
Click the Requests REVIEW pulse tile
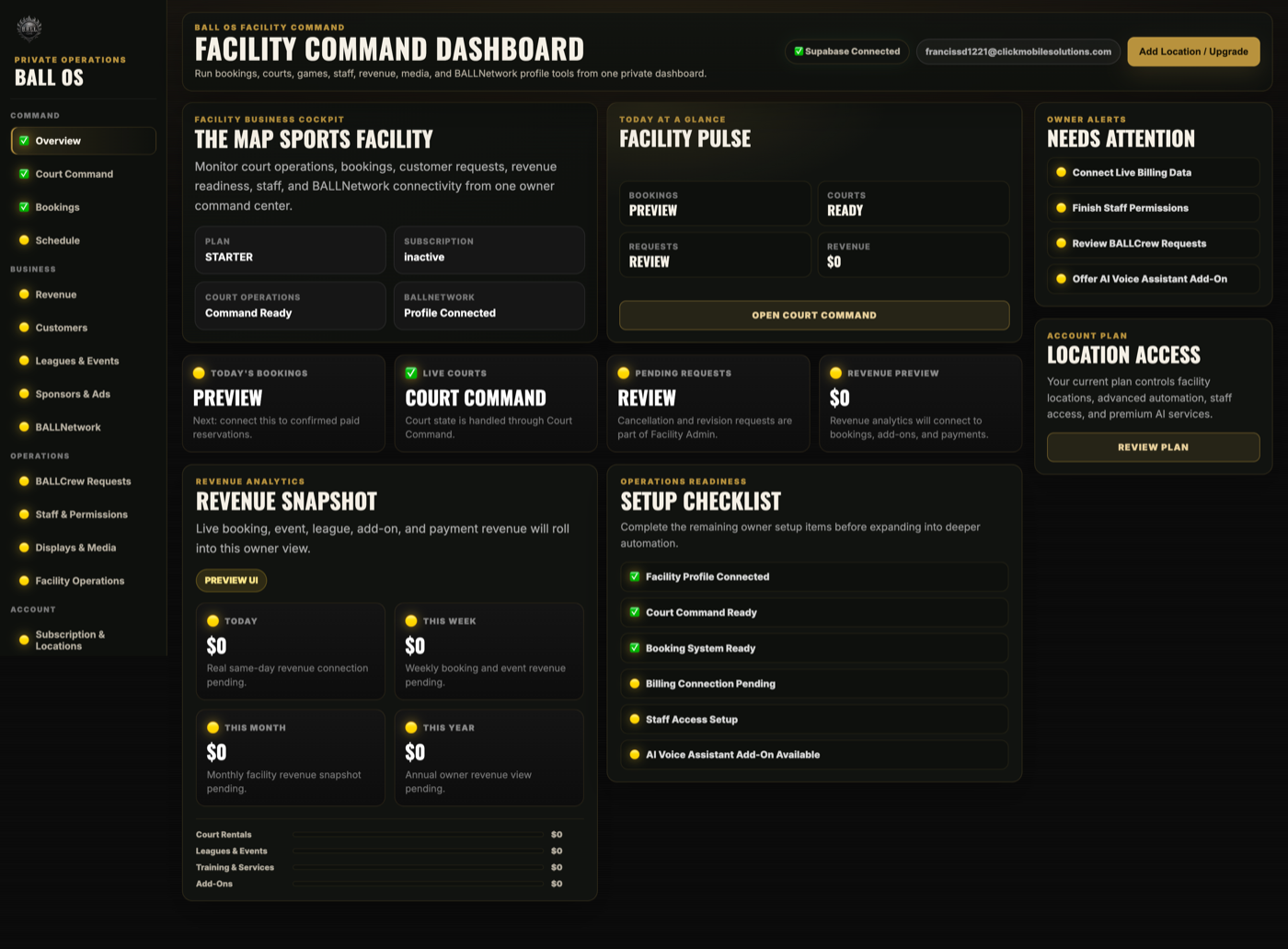(x=715, y=255)
